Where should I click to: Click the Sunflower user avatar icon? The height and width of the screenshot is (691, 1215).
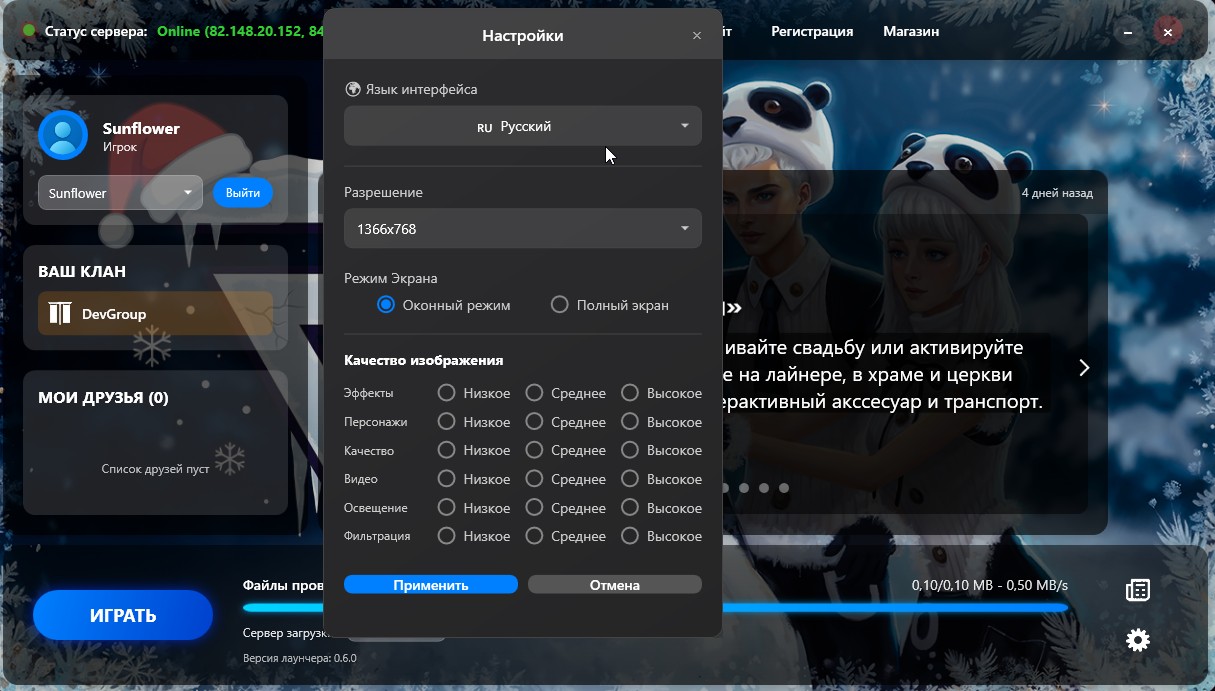[63, 136]
